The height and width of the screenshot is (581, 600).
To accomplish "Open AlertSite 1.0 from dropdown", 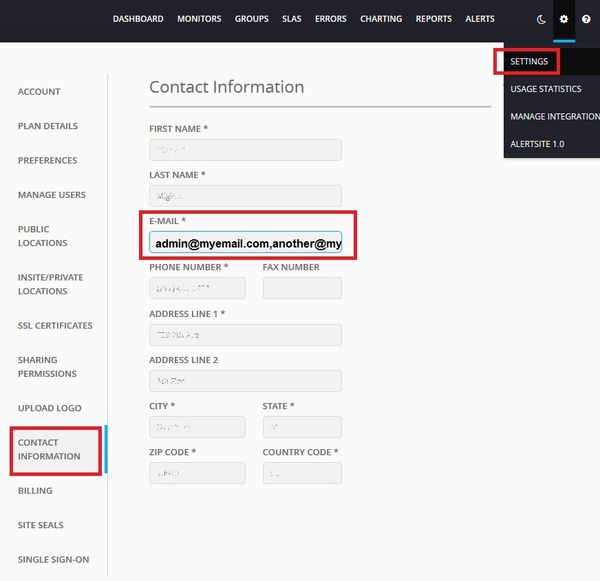I will point(537,144).
